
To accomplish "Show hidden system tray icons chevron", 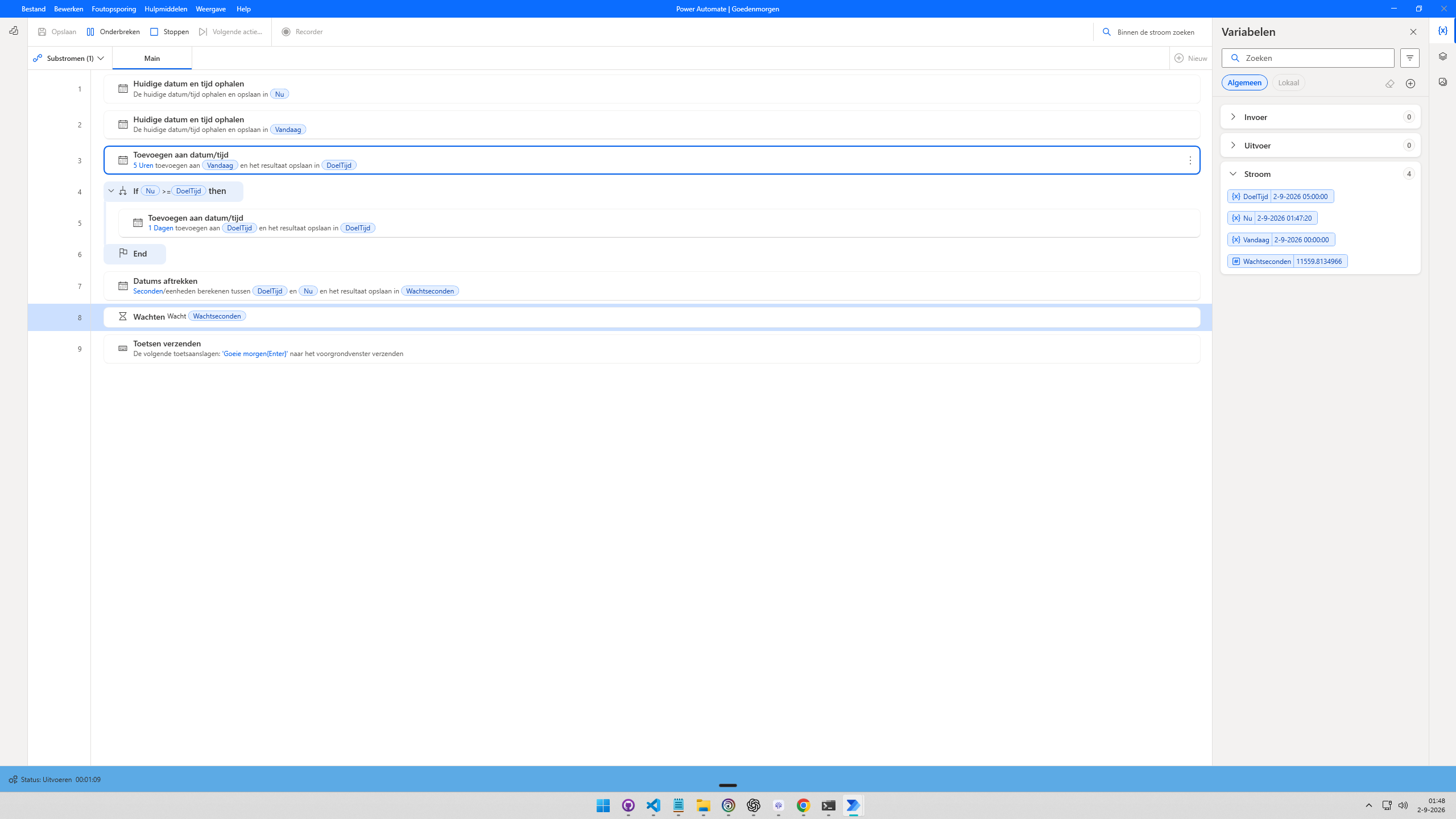I will (x=1368, y=805).
